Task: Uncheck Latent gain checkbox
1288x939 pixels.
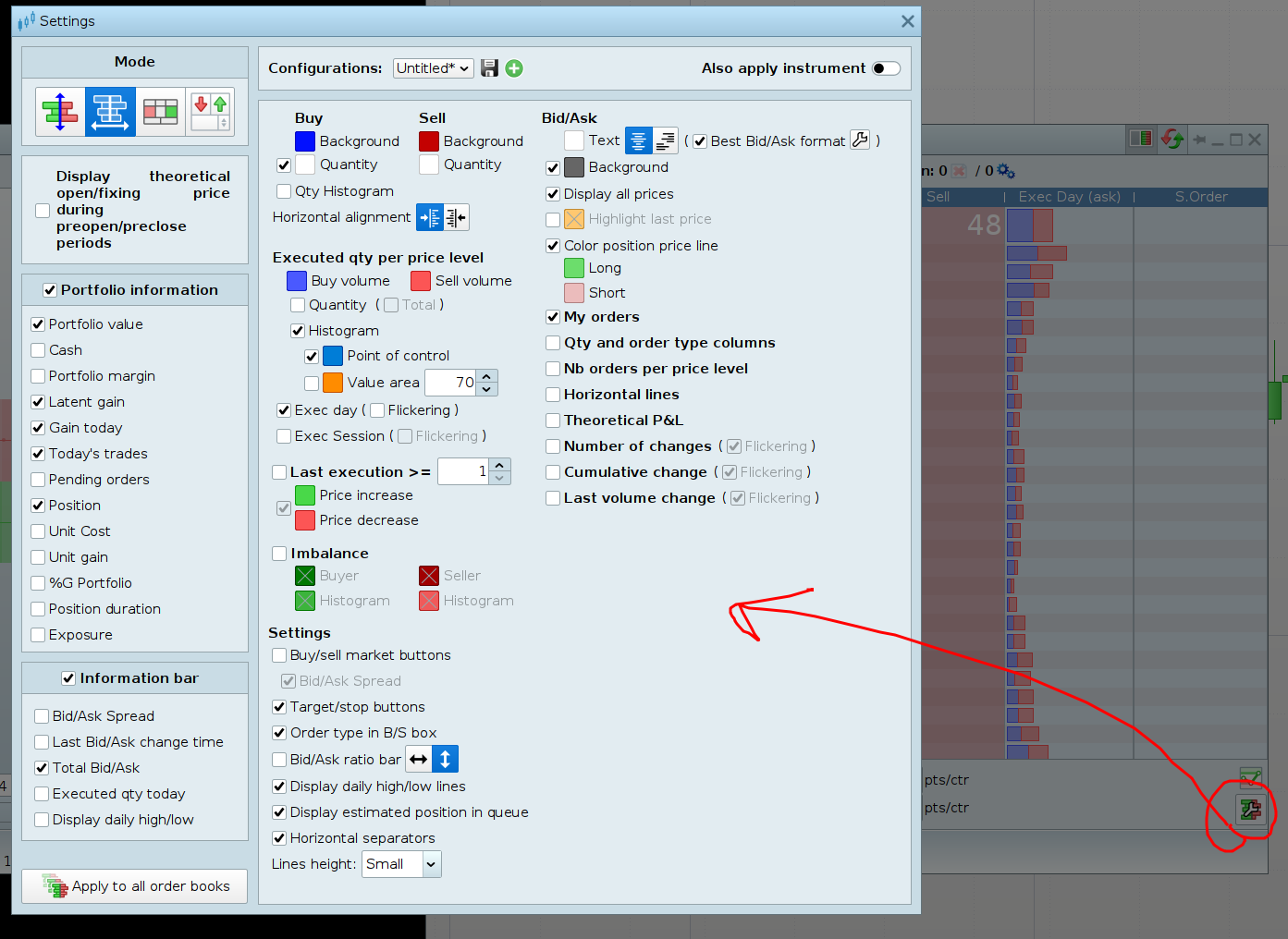Action: pyautogui.click(x=38, y=402)
